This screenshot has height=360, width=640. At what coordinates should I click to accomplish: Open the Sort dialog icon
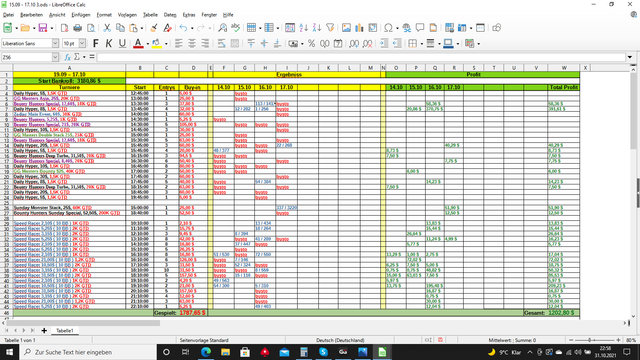pos(290,28)
